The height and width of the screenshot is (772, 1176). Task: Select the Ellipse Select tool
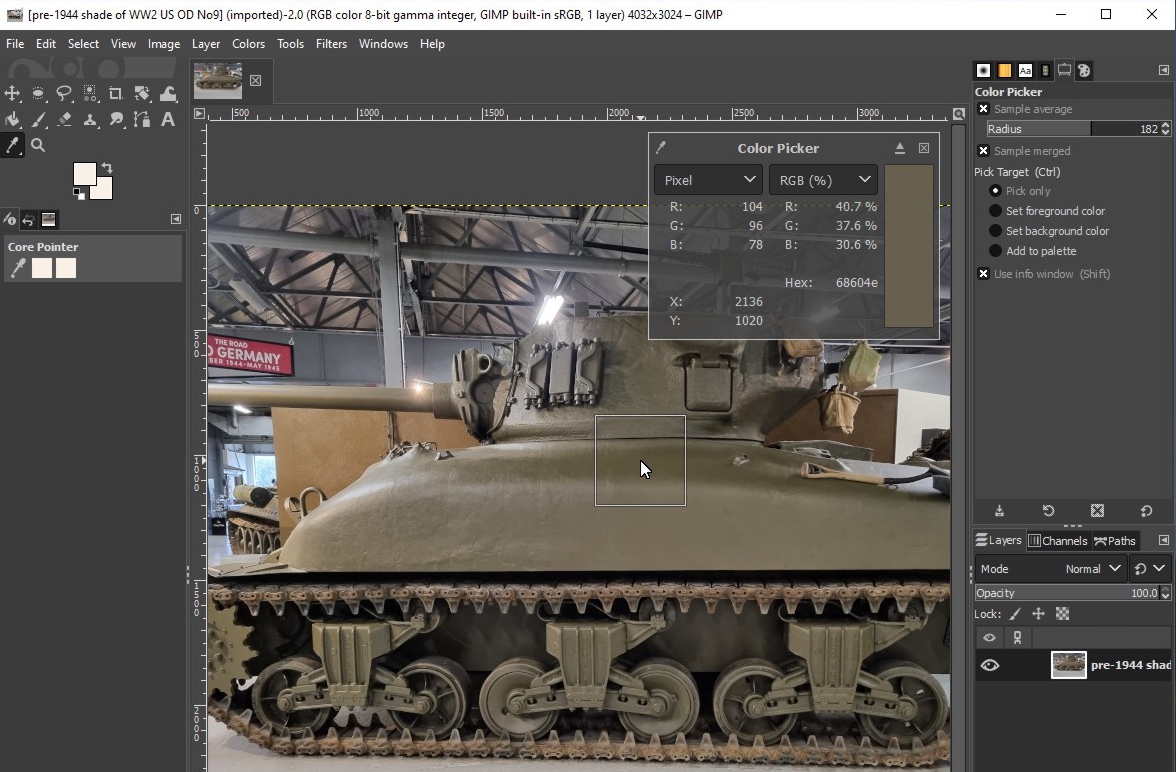38,93
